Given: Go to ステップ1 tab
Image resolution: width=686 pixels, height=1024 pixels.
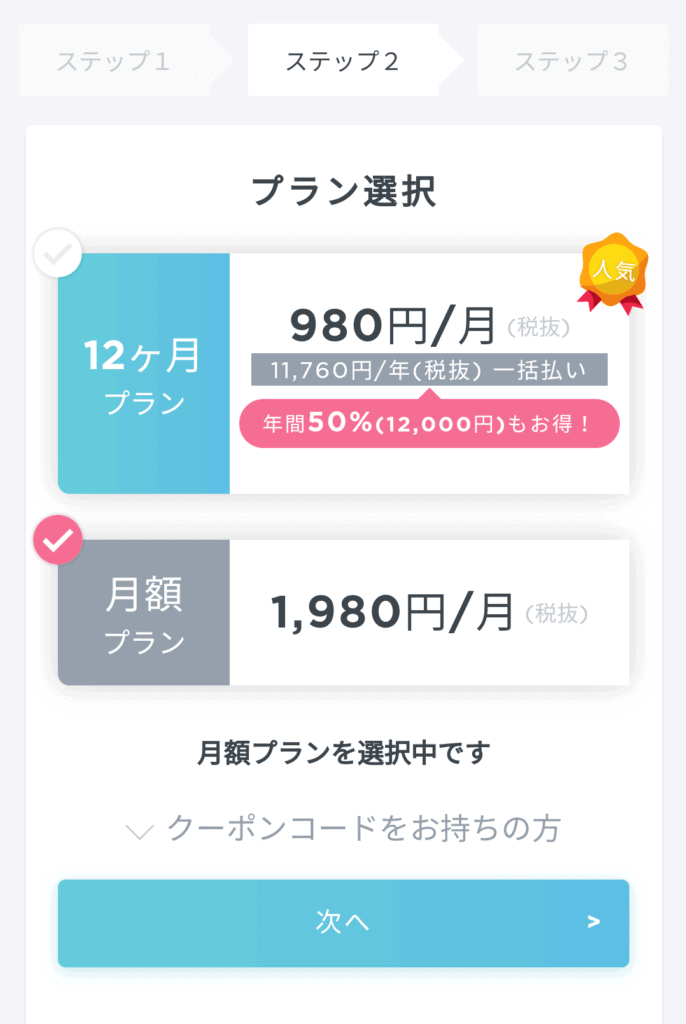Looking at the screenshot, I should [114, 61].
